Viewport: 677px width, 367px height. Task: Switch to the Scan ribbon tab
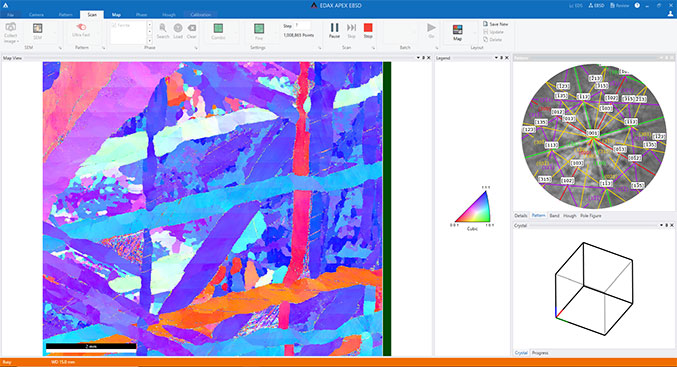92,15
